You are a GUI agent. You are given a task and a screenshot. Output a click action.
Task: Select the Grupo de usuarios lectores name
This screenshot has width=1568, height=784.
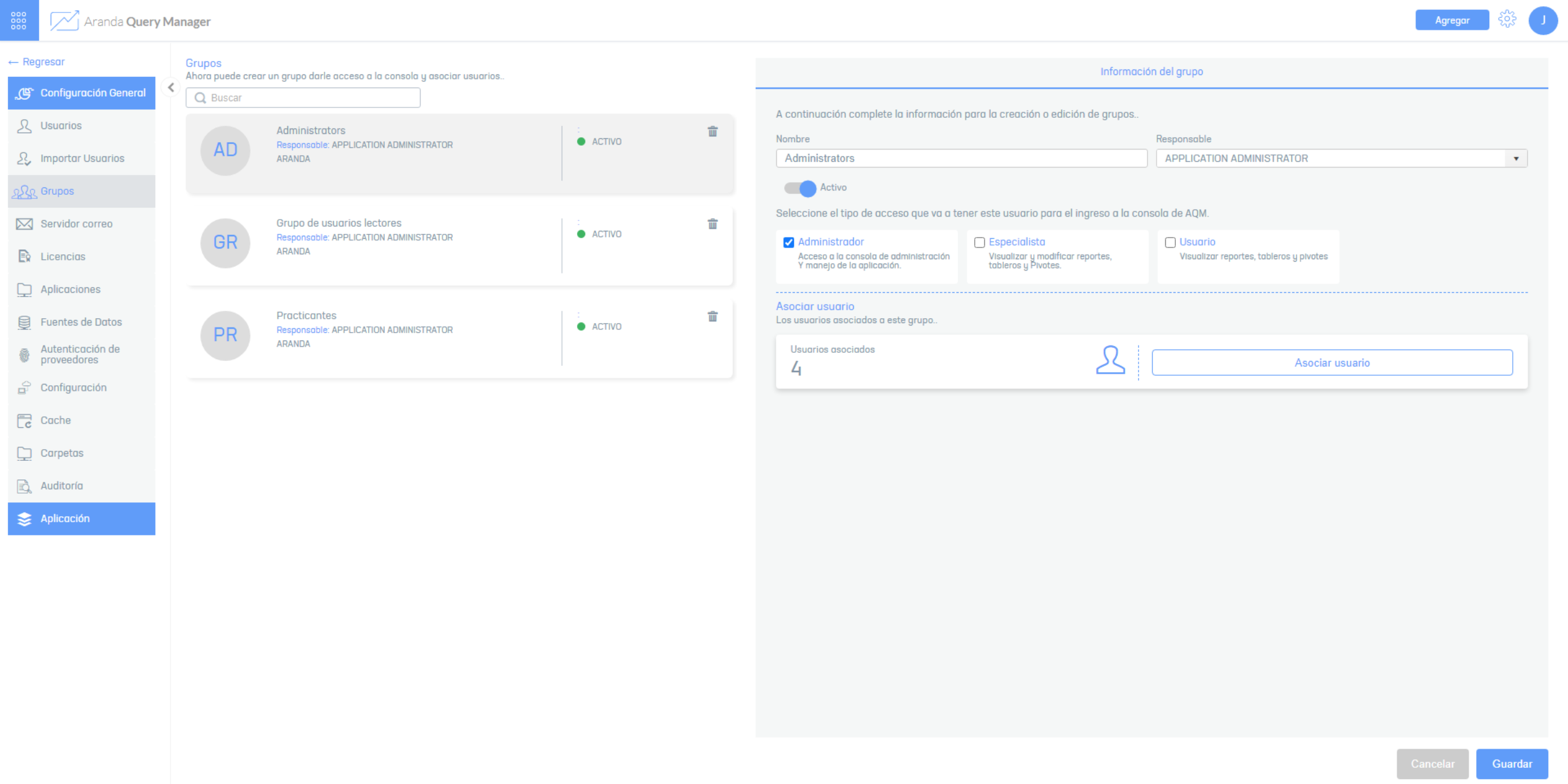[339, 223]
